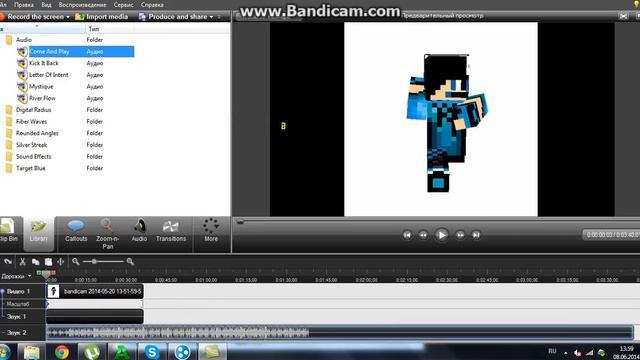Click the split clip timeline icon
The width and height of the screenshot is (640, 360).
click(x=60, y=262)
